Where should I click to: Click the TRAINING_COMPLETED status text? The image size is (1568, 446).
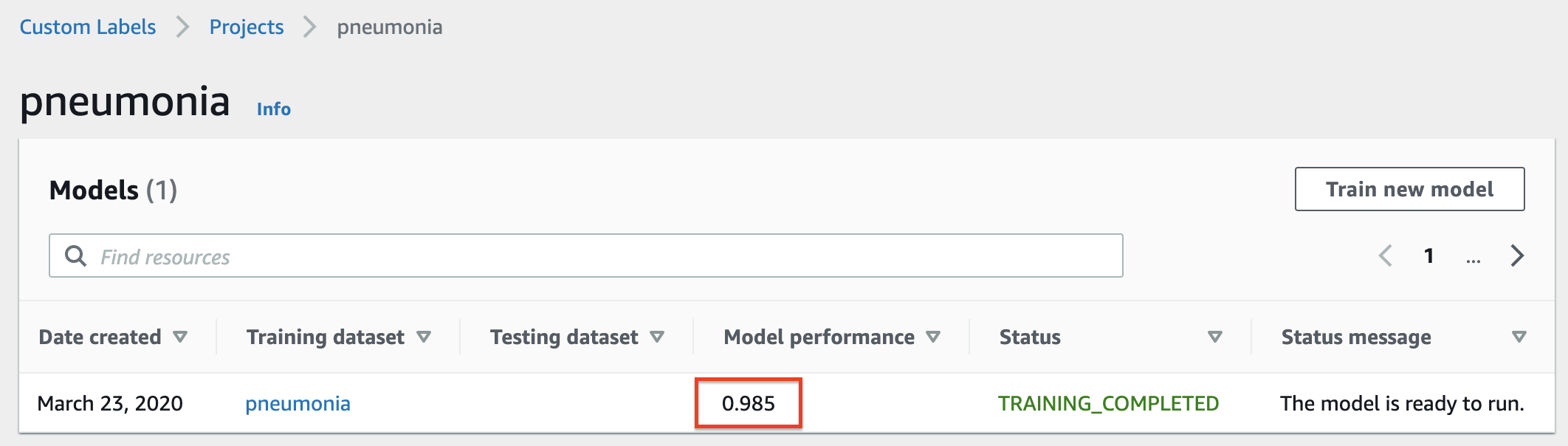(1108, 403)
